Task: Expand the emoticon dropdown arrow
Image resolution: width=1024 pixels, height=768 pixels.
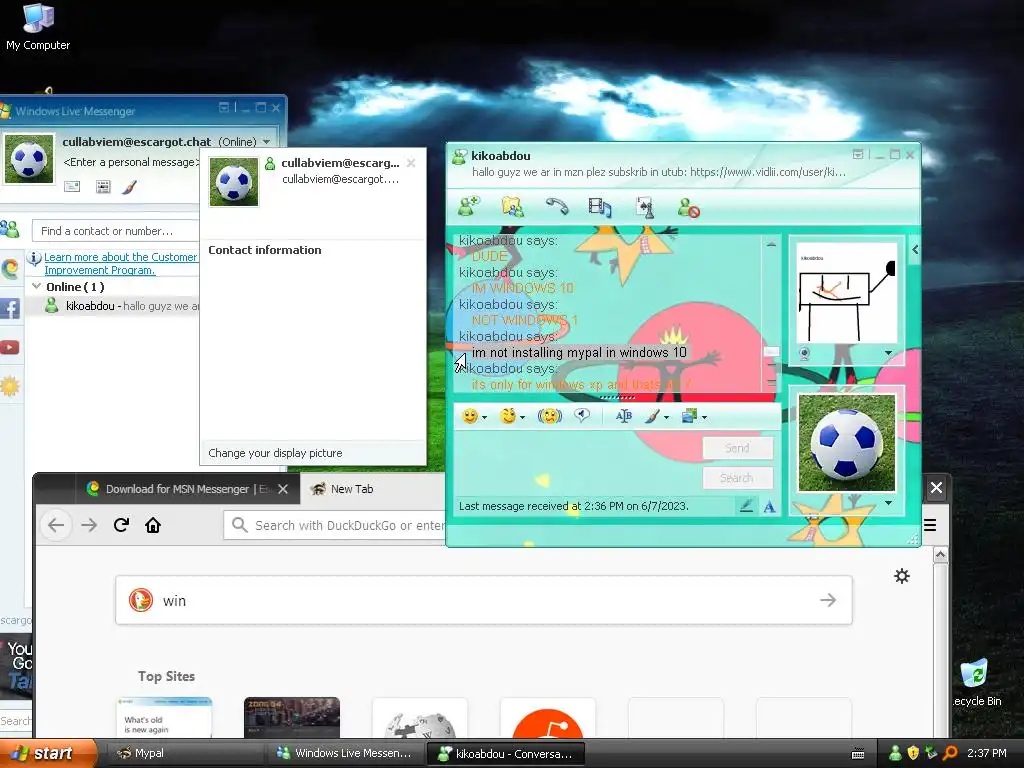Action: coord(485,417)
